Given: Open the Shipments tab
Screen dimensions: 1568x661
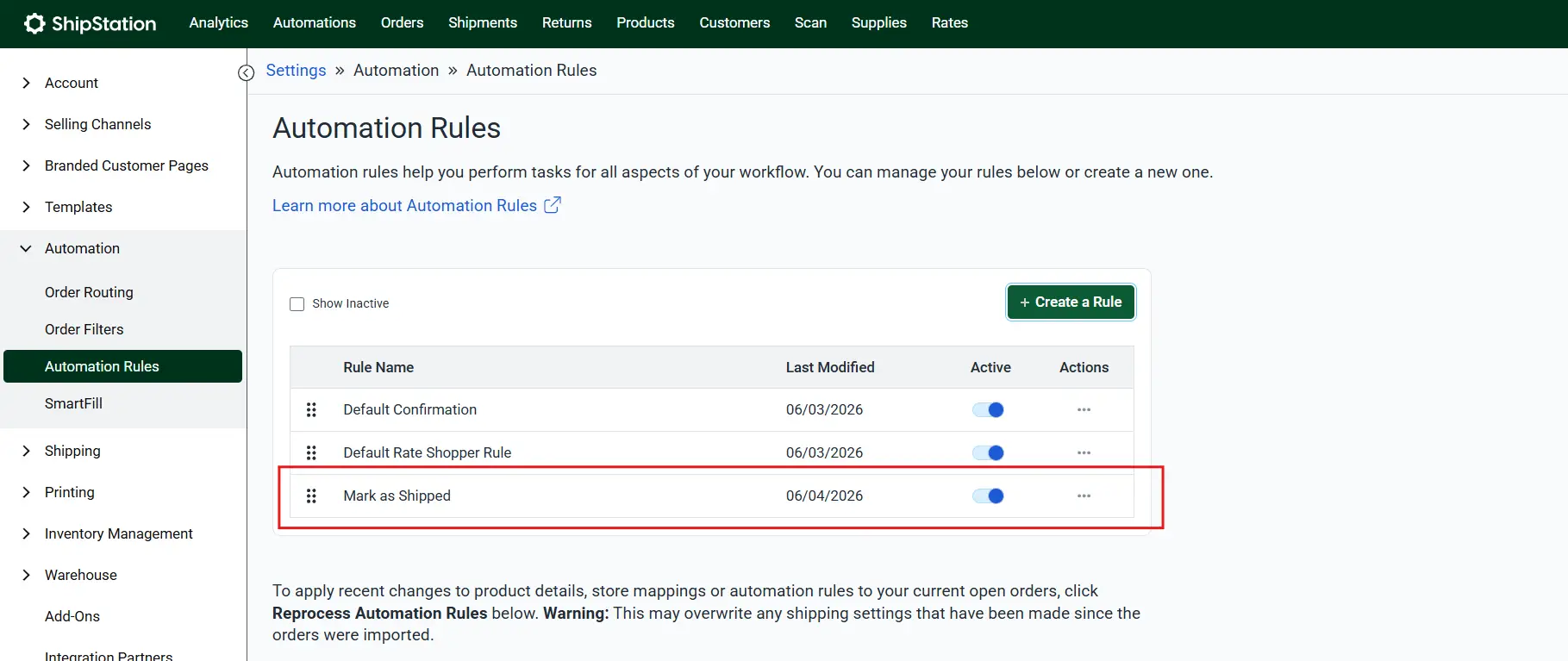Looking at the screenshot, I should (483, 23).
